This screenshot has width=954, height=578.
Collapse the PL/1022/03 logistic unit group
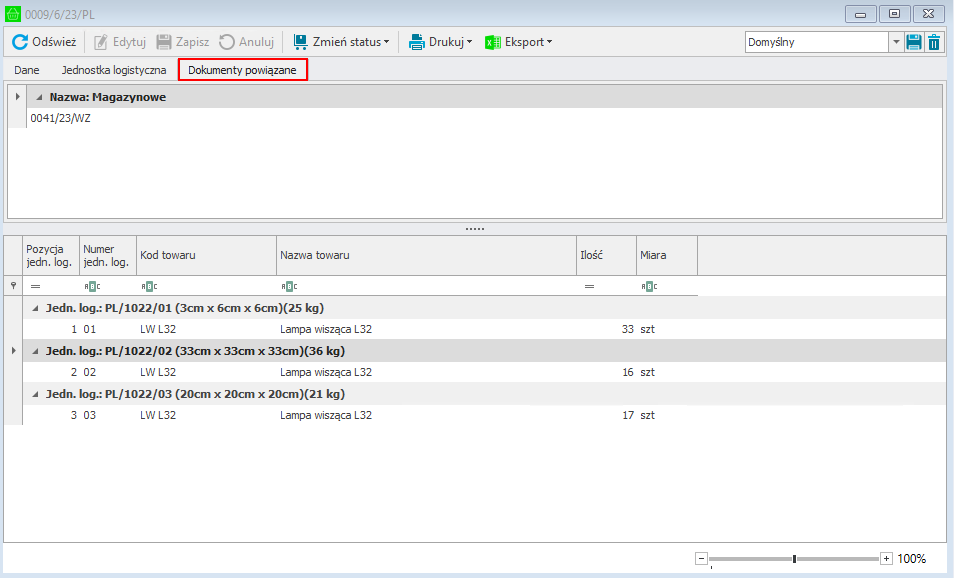(x=36, y=394)
